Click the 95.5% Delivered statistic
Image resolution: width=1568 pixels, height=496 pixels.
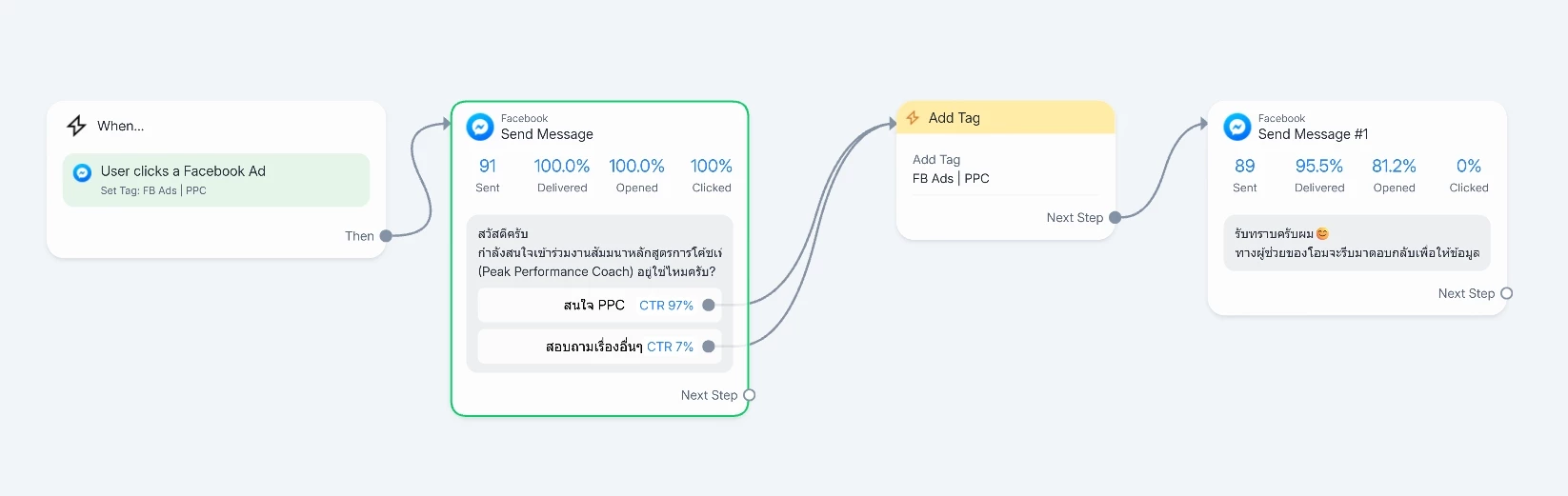point(1318,174)
